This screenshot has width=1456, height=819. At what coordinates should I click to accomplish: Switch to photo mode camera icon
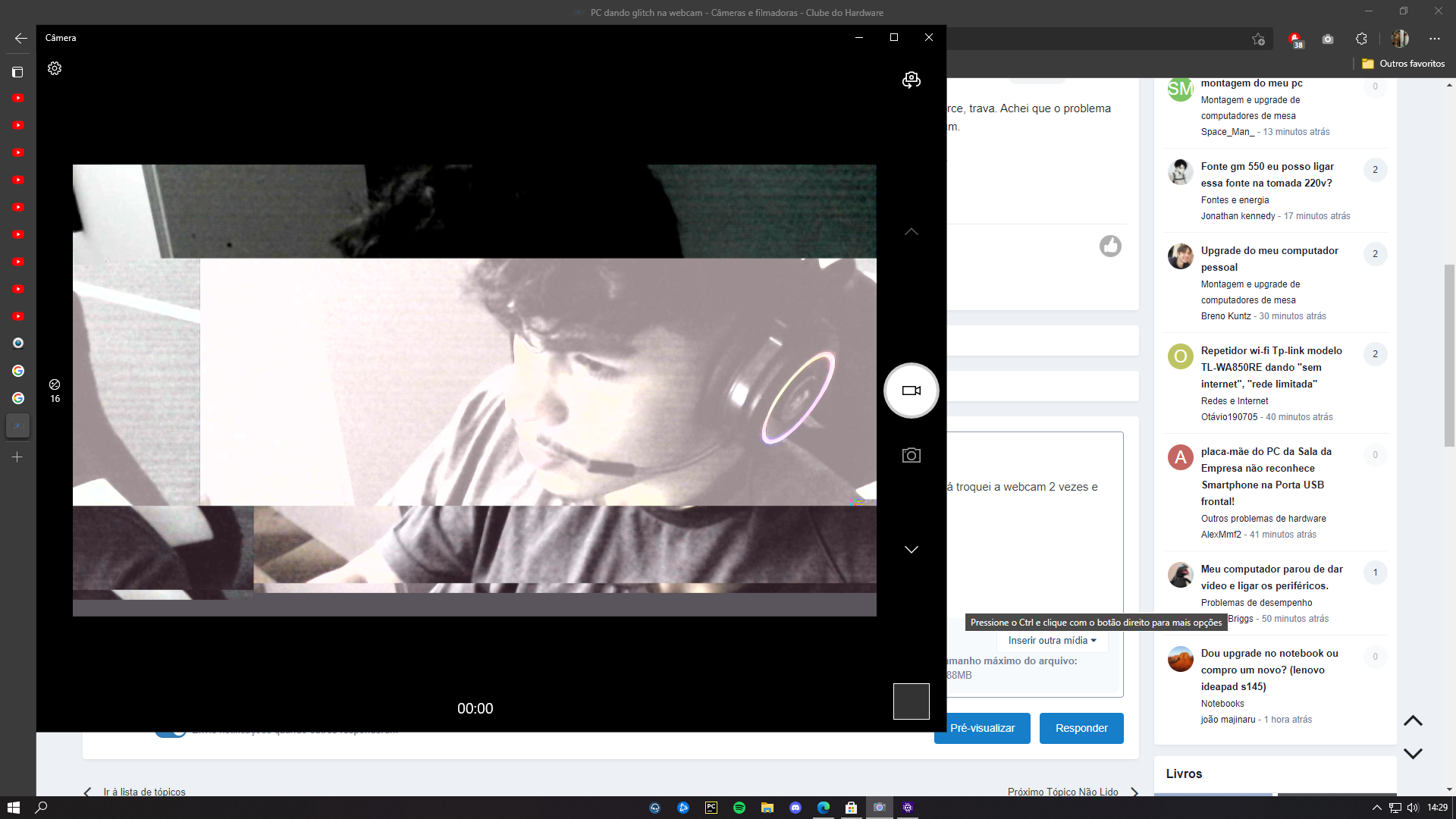(x=911, y=455)
